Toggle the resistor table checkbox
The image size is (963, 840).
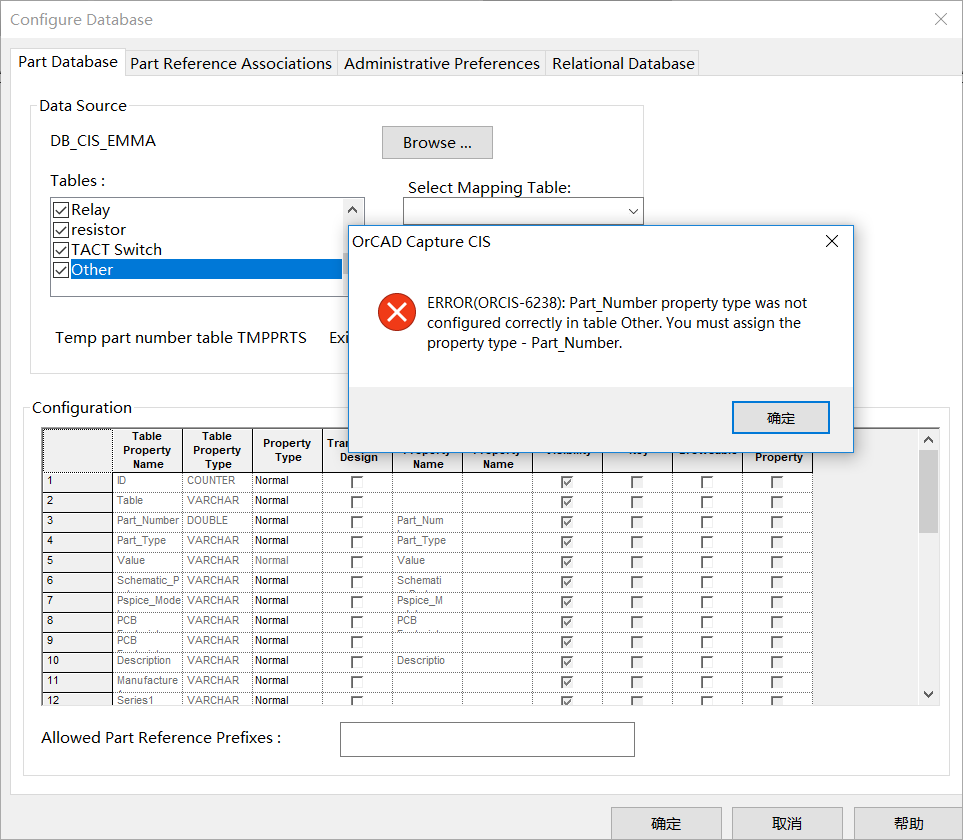tap(61, 230)
